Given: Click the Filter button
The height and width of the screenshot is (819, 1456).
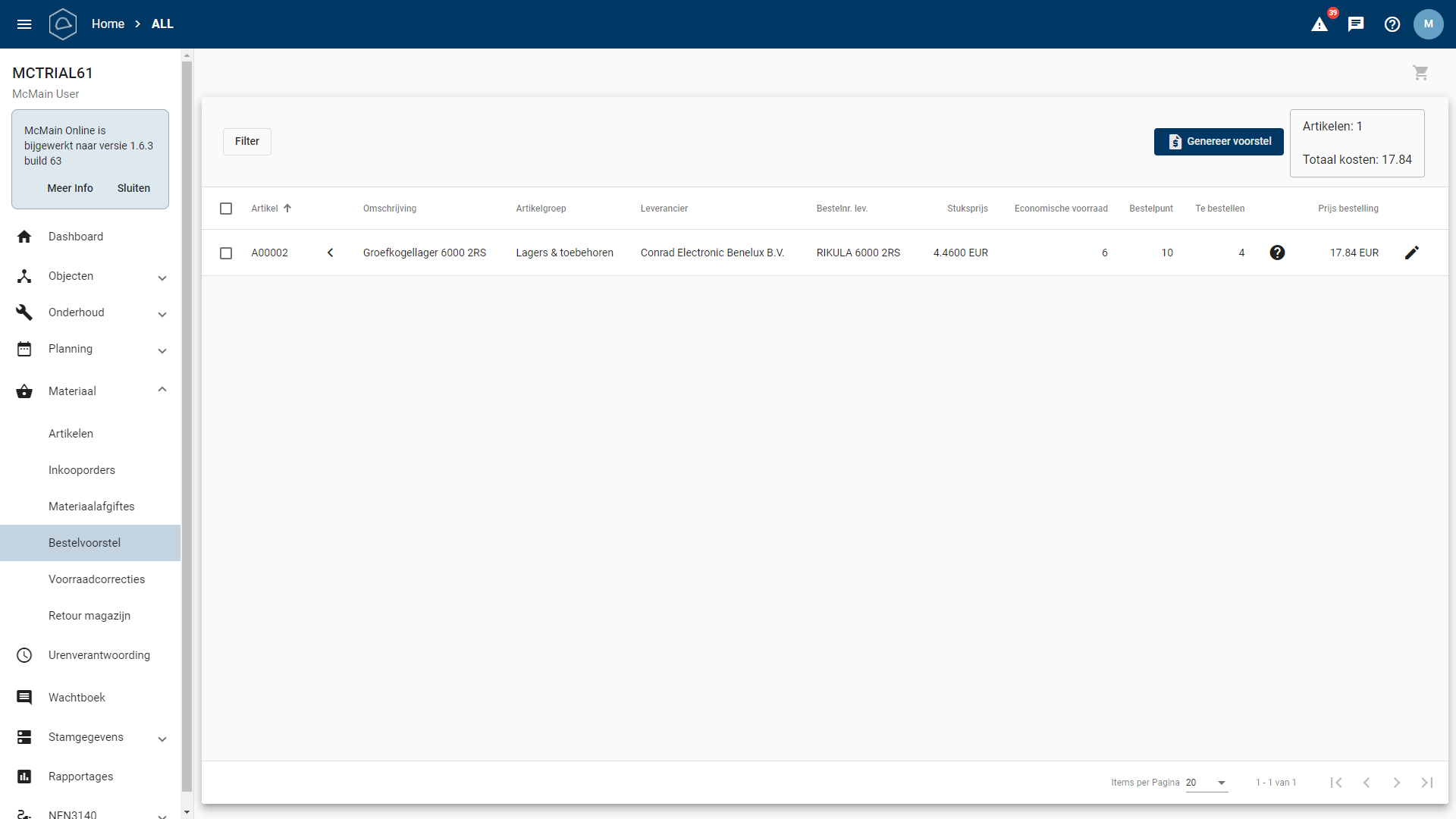Looking at the screenshot, I should (x=247, y=142).
